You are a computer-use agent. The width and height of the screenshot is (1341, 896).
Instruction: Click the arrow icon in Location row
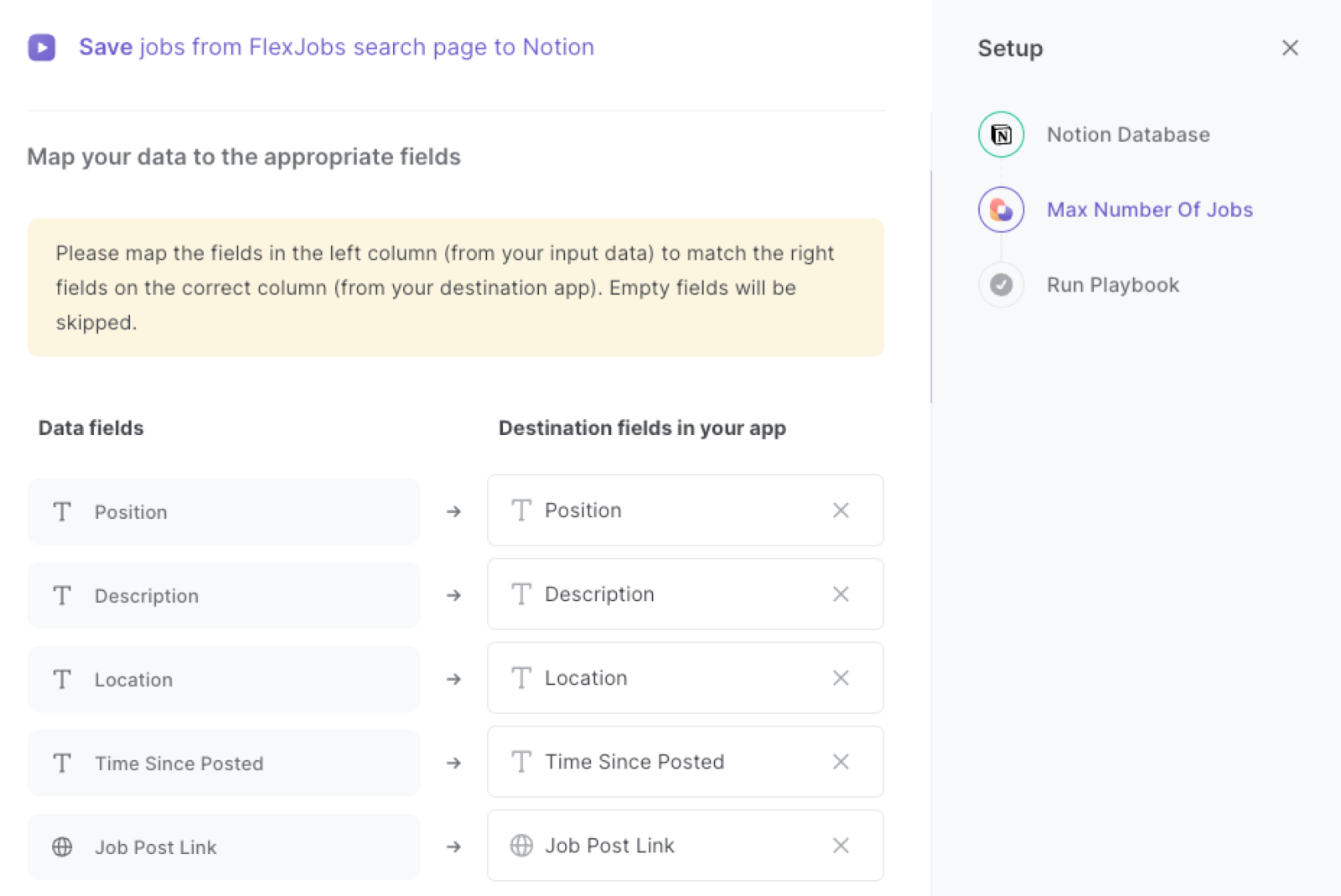453,679
